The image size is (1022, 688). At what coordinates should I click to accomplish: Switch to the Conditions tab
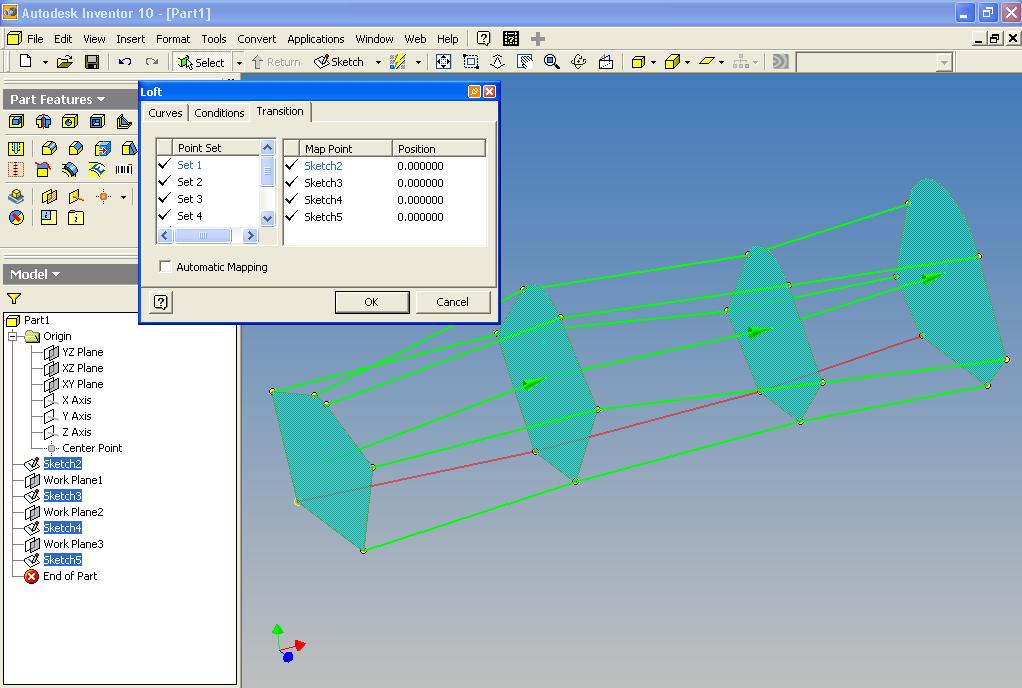click(219, 113)
